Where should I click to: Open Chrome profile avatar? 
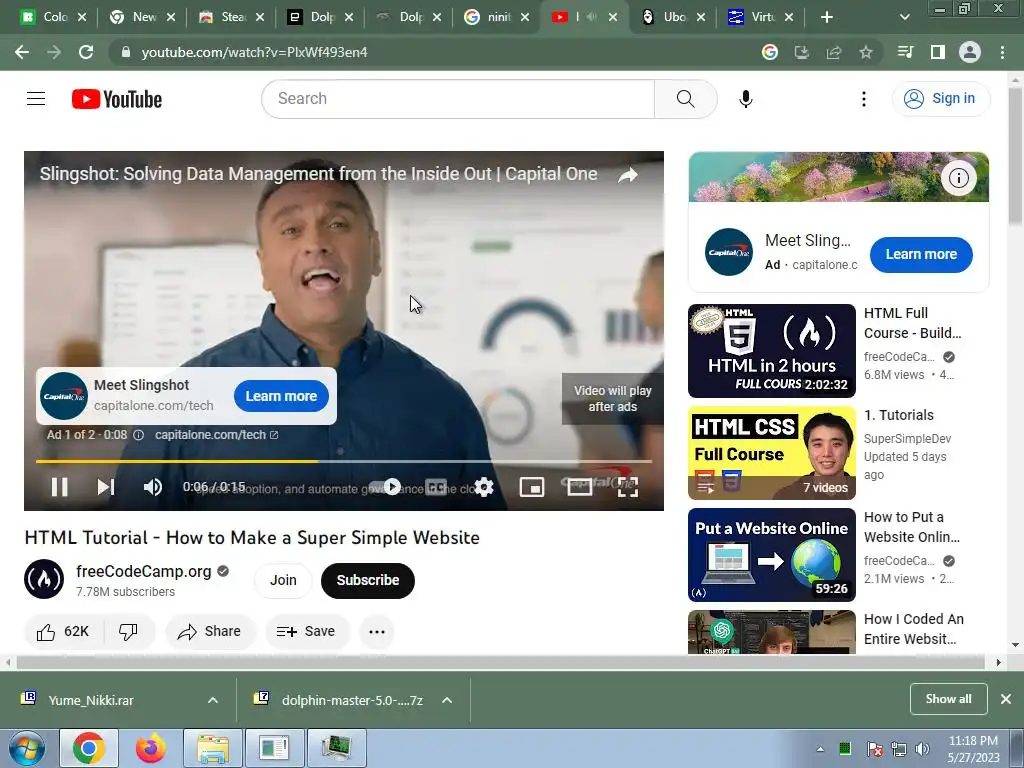pos(969,52)
